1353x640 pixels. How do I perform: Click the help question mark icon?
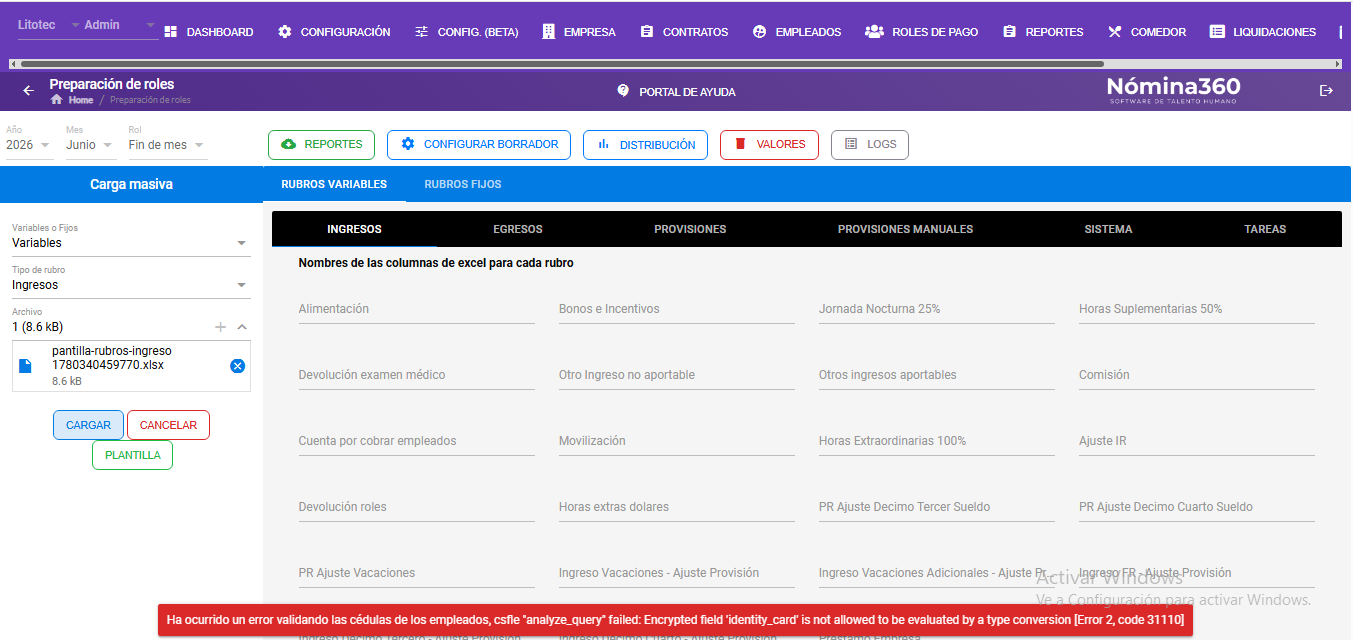click(623, 91)
